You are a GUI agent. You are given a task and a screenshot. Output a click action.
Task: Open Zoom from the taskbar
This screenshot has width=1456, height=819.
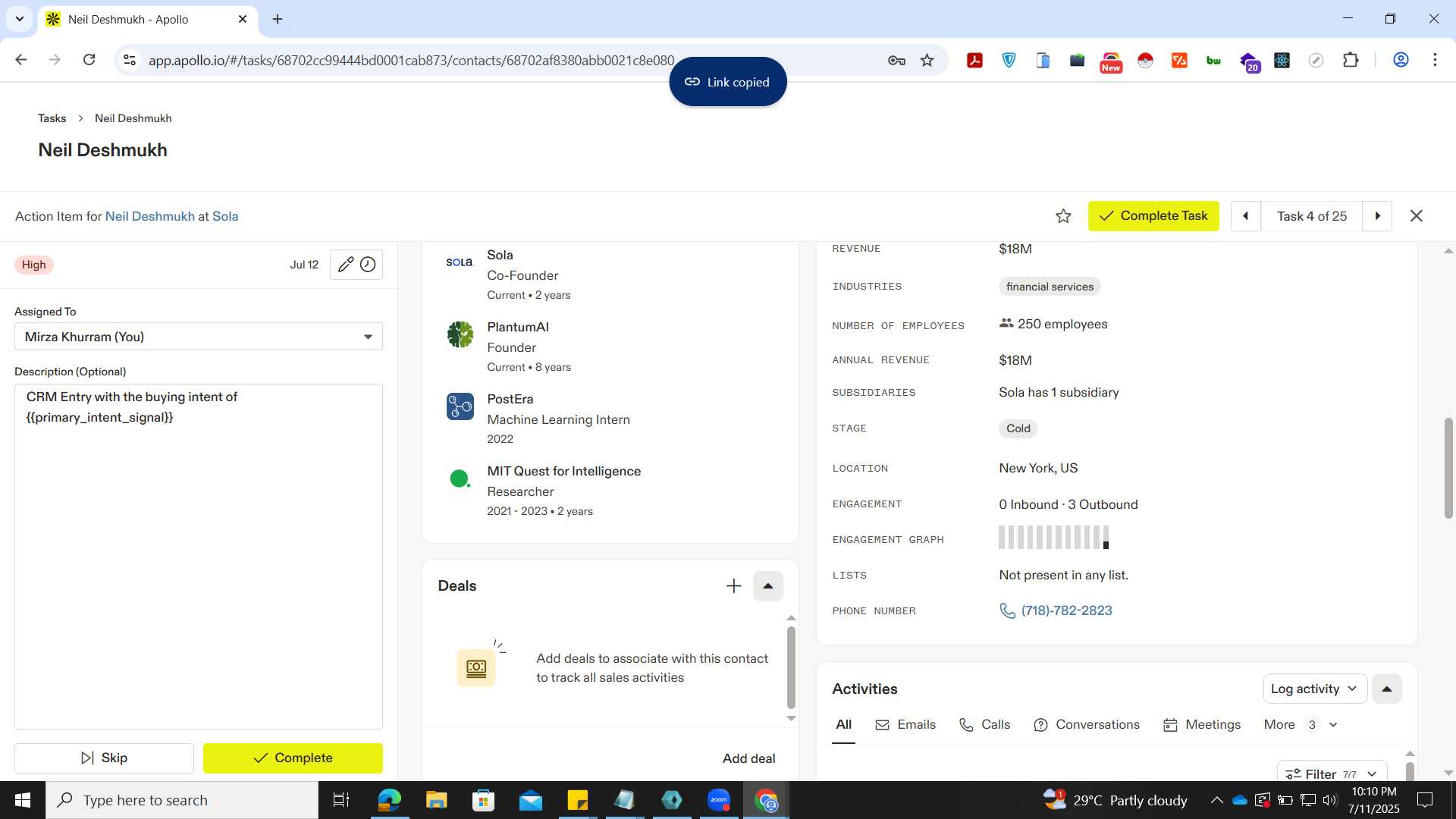(x=718, y=800)
